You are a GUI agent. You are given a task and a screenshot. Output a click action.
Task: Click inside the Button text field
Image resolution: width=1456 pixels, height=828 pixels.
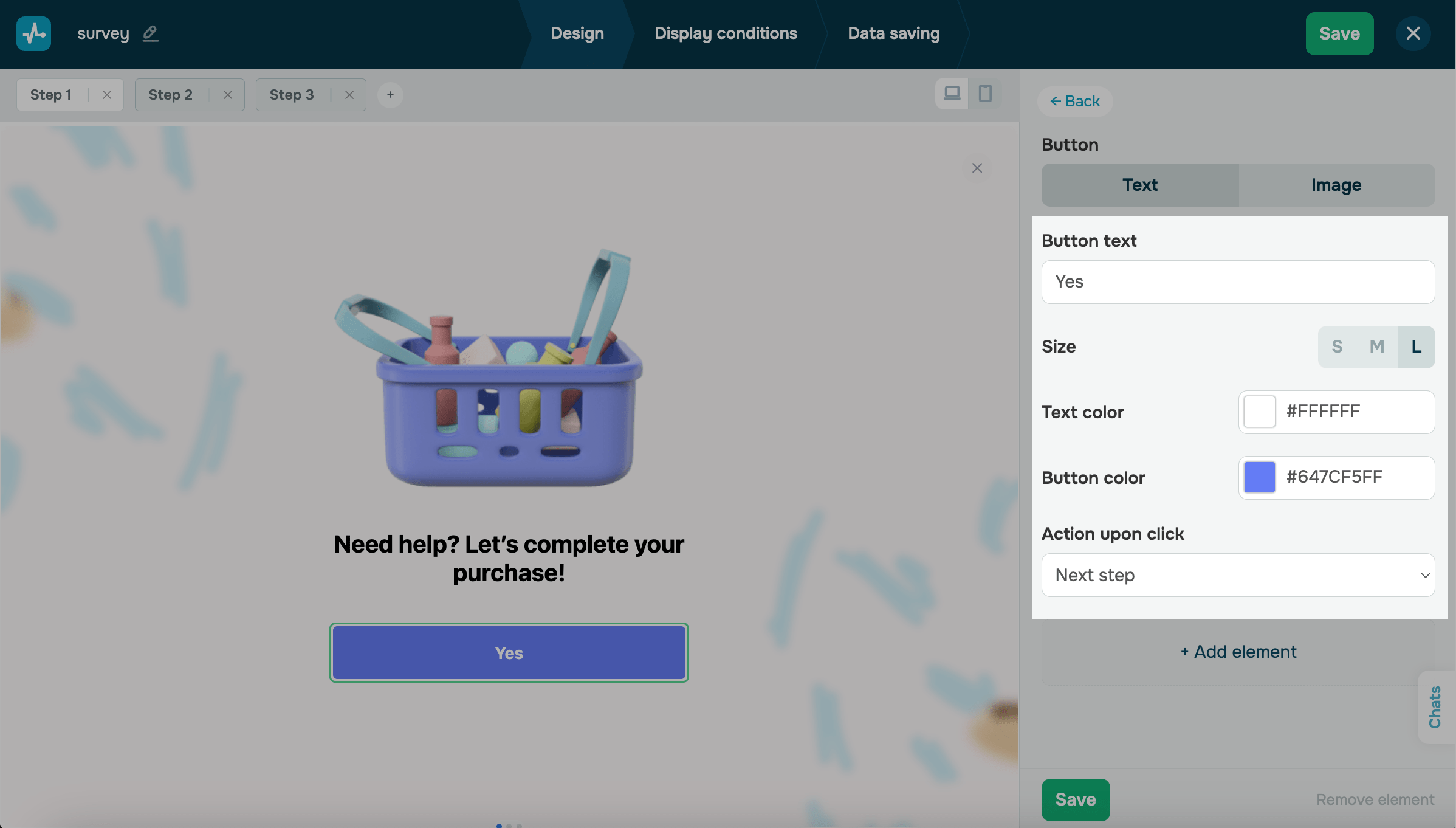(x=1238, y=281)
